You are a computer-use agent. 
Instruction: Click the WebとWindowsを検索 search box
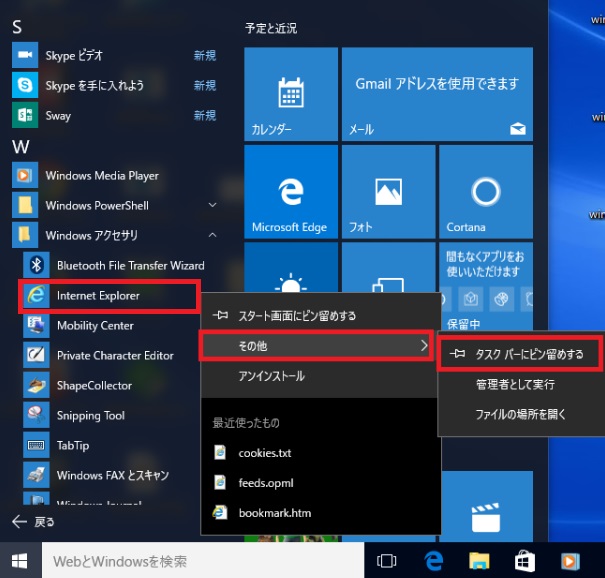203,561
